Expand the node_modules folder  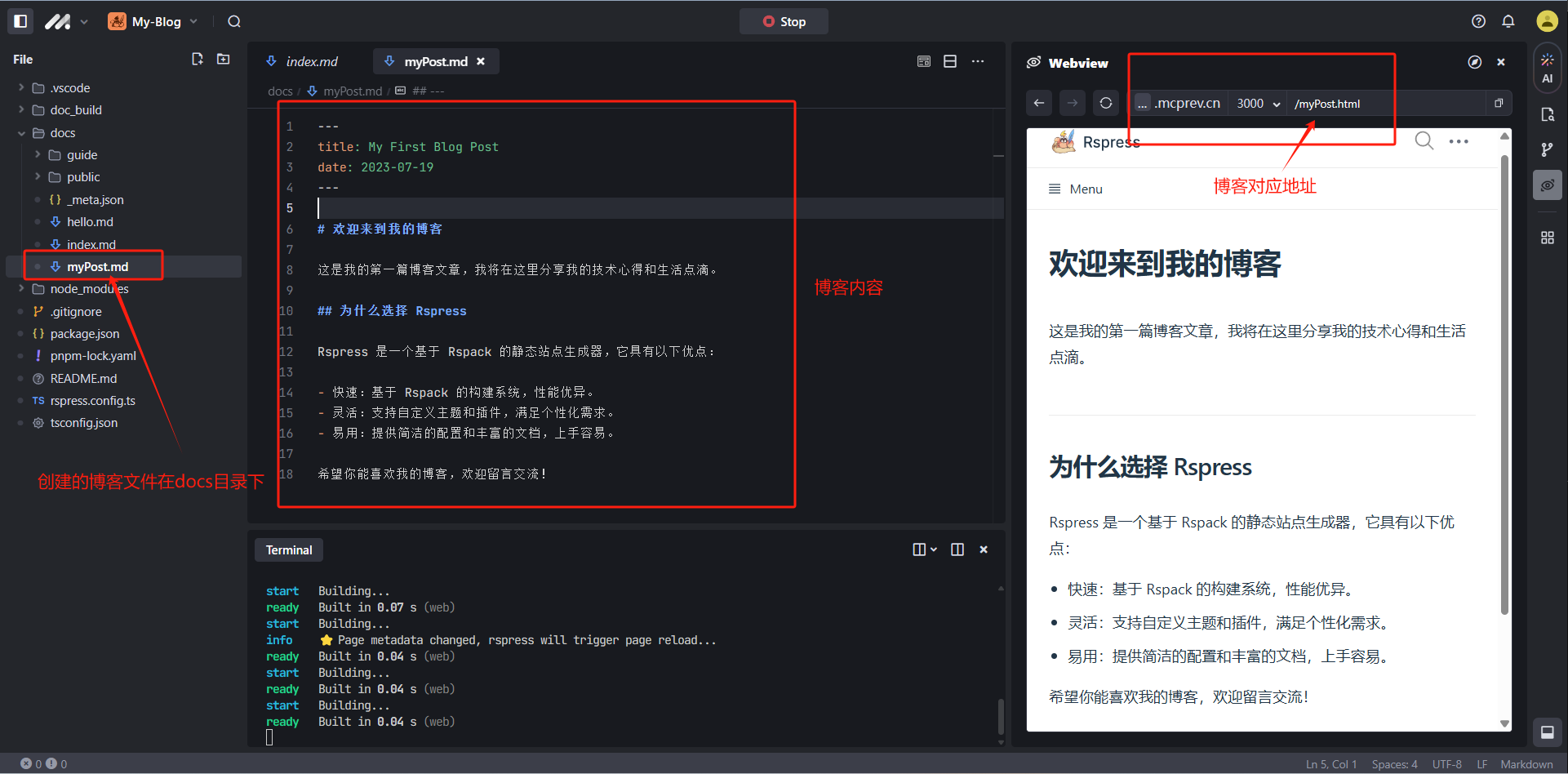coord(21,288)
